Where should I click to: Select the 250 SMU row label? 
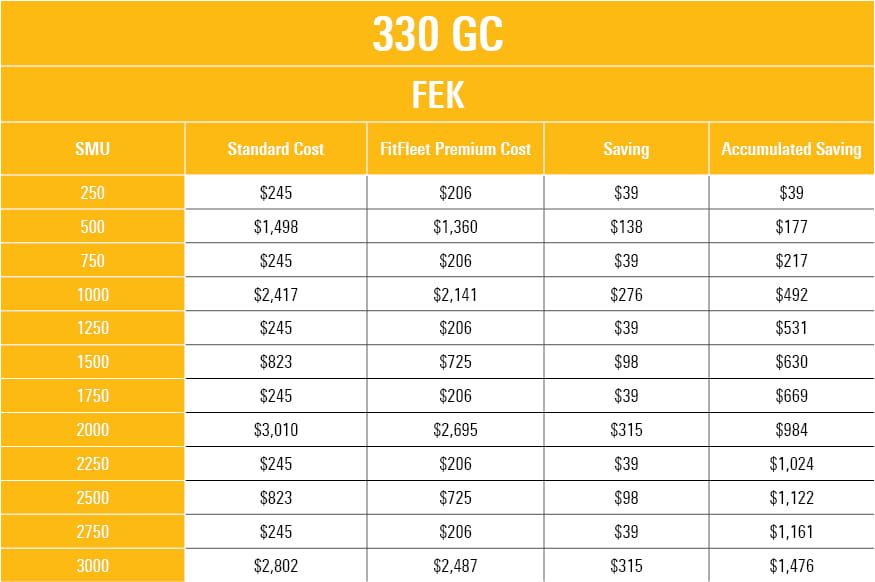click(93, 193)
